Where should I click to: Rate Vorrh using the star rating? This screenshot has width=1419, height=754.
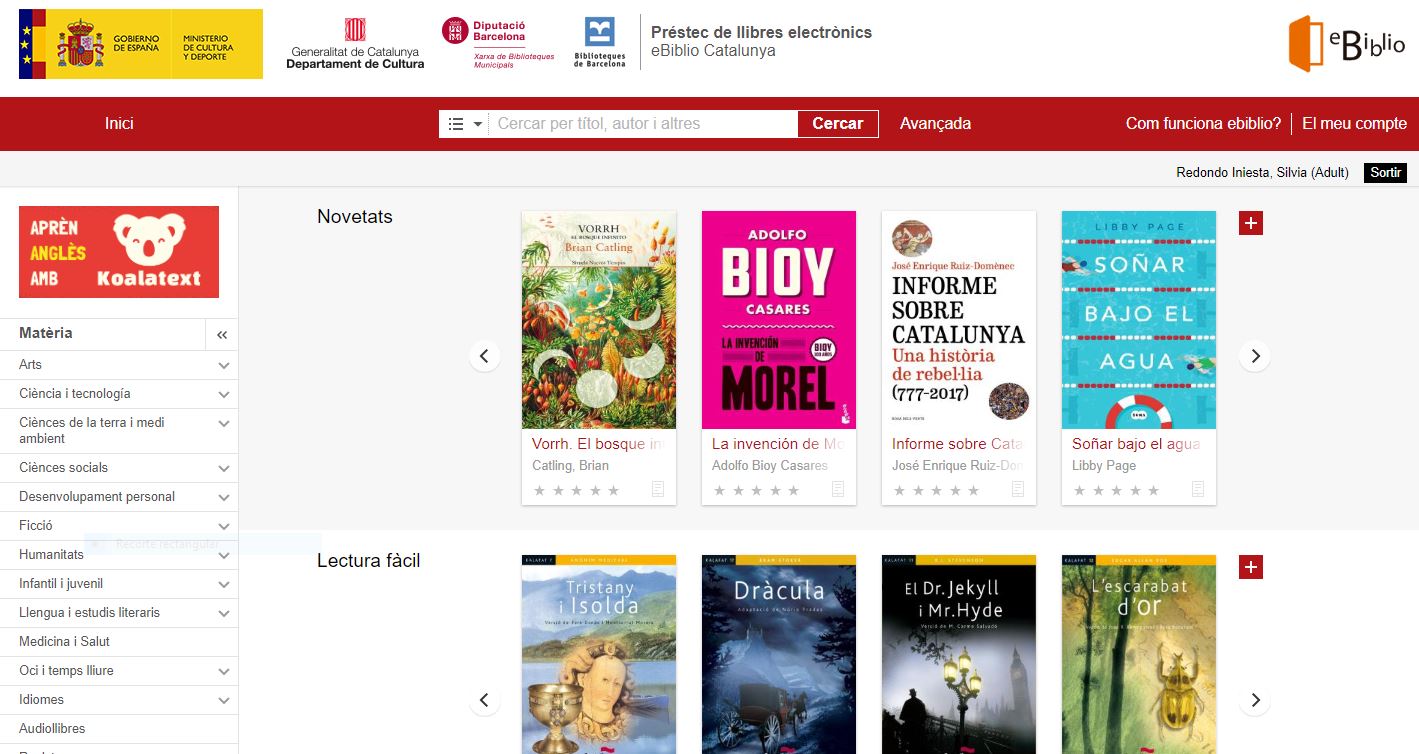[x=577, y=490]
